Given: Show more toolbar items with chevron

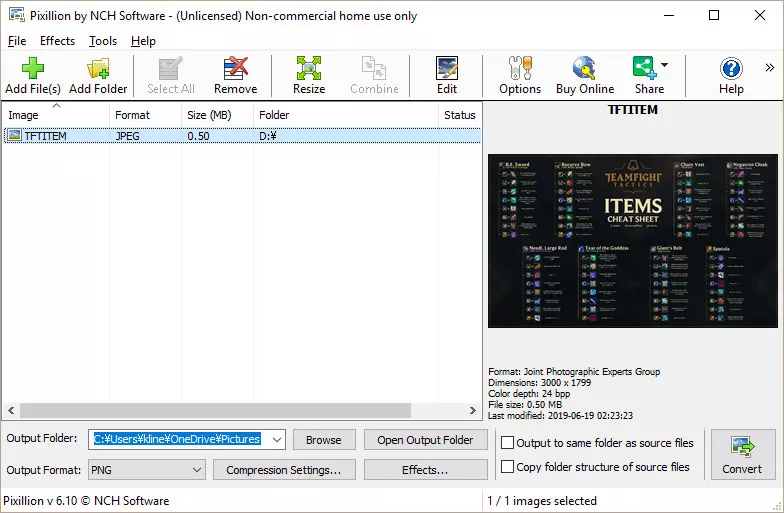Looking at the screenshot, I should point(770,68).
